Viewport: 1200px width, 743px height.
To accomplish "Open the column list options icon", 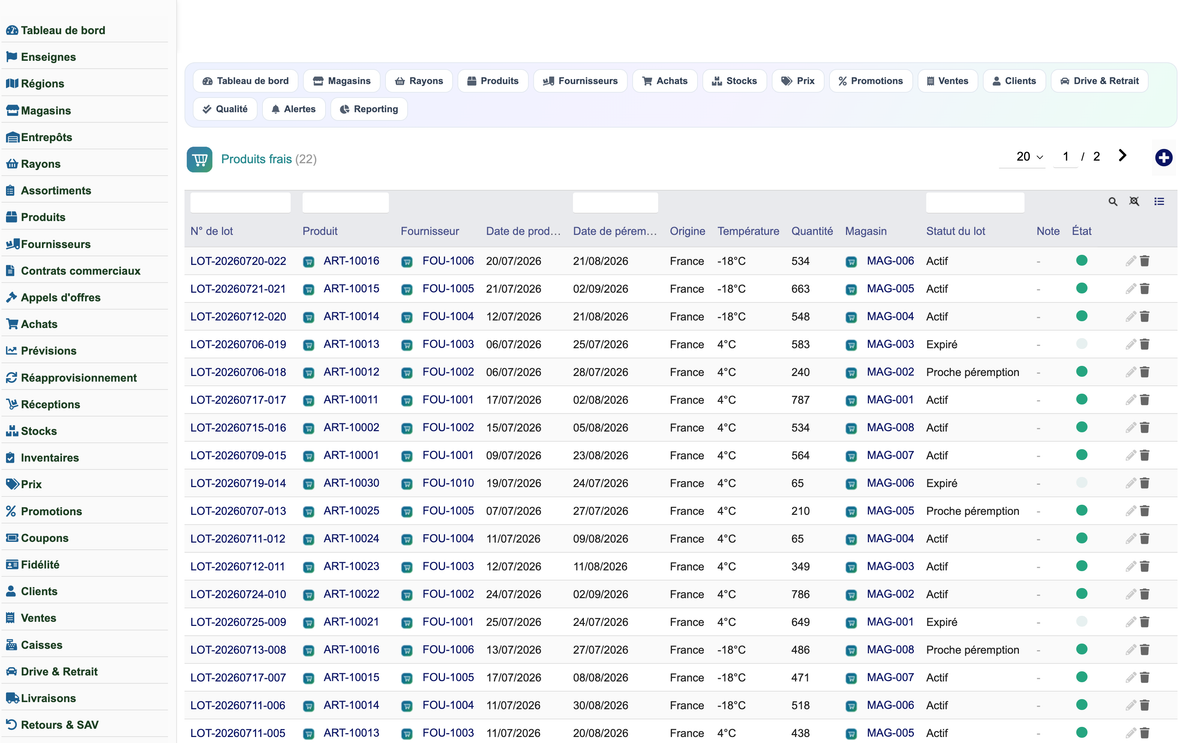I will (x=1159, y=202).
